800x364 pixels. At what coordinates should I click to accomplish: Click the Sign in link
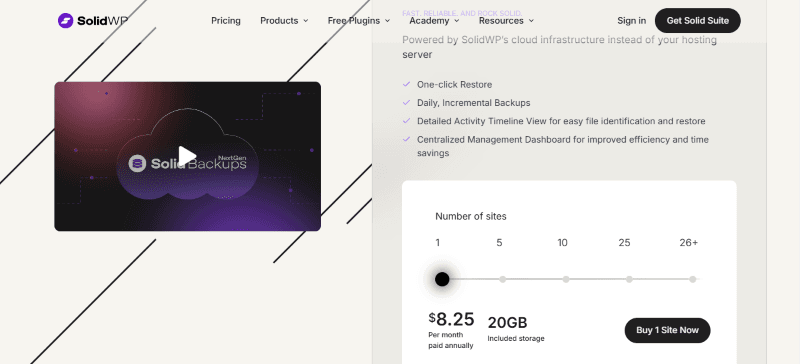(631, 21)
